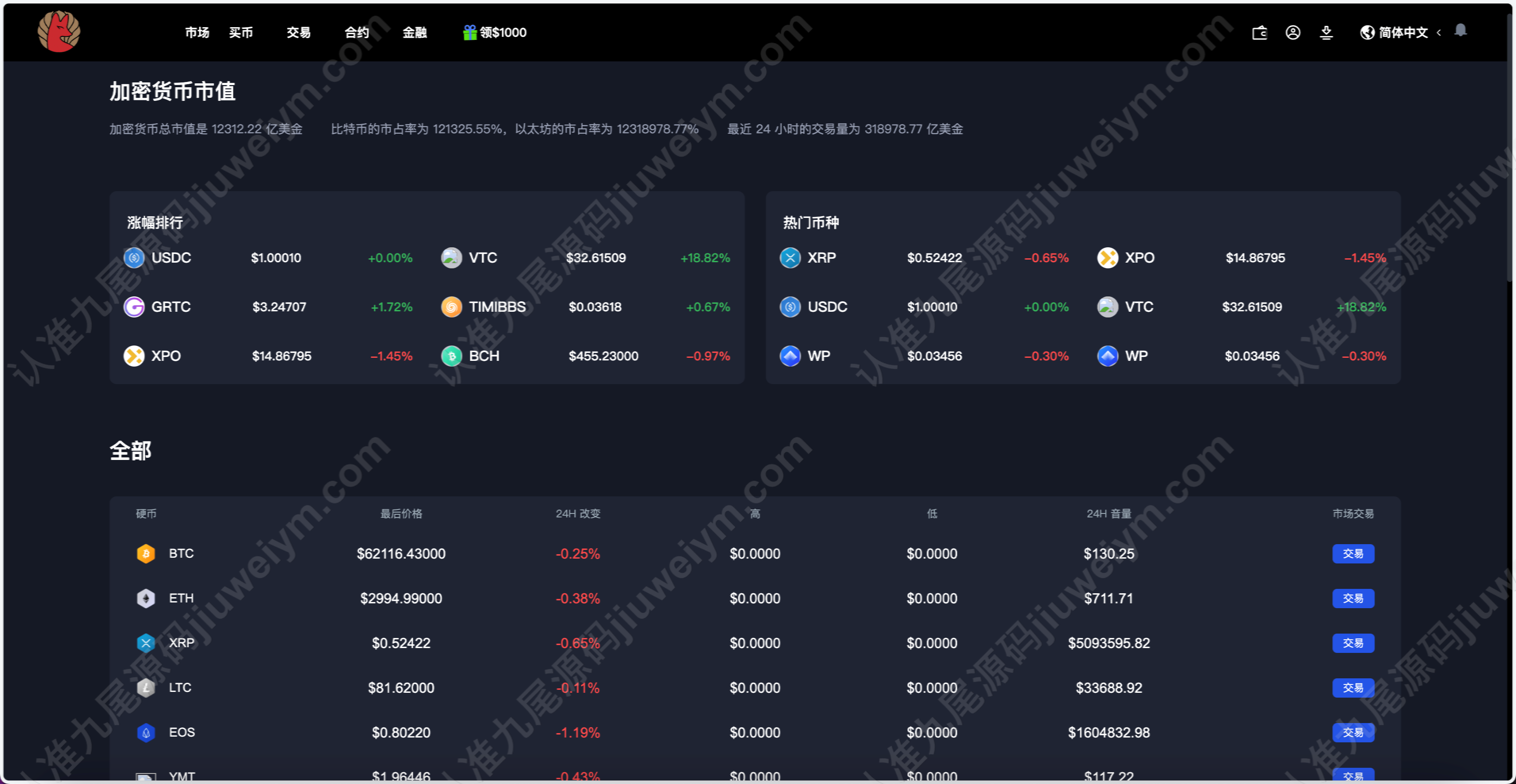Click the 交易 button for BTC row
The width and height of the screenshot is (1516, 784).
tap(1353, 553)
